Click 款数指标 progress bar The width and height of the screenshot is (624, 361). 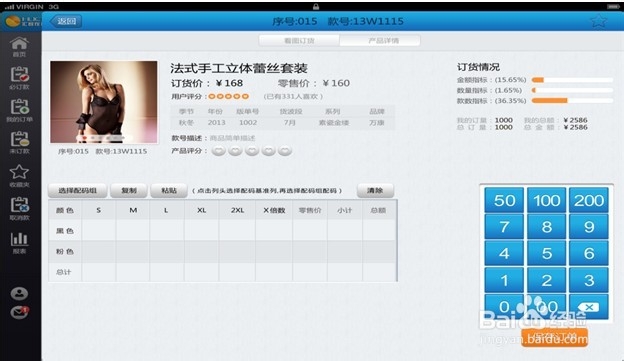[x=572, y=101]
